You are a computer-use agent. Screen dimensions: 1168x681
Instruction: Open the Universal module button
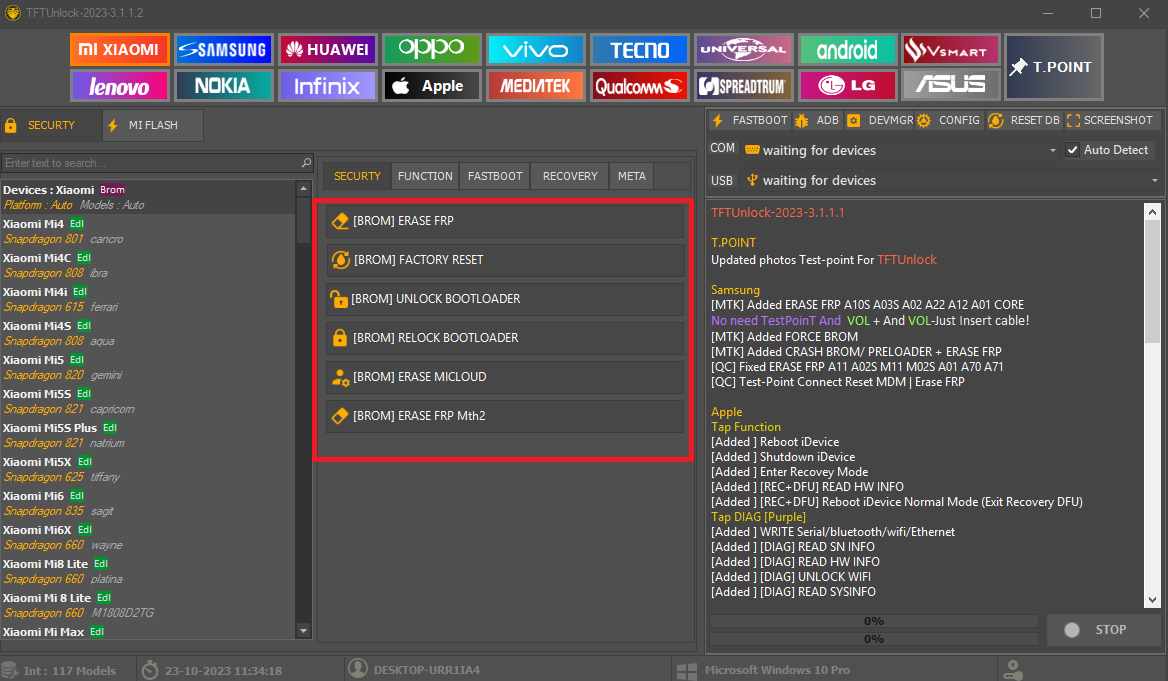(743, 50)
